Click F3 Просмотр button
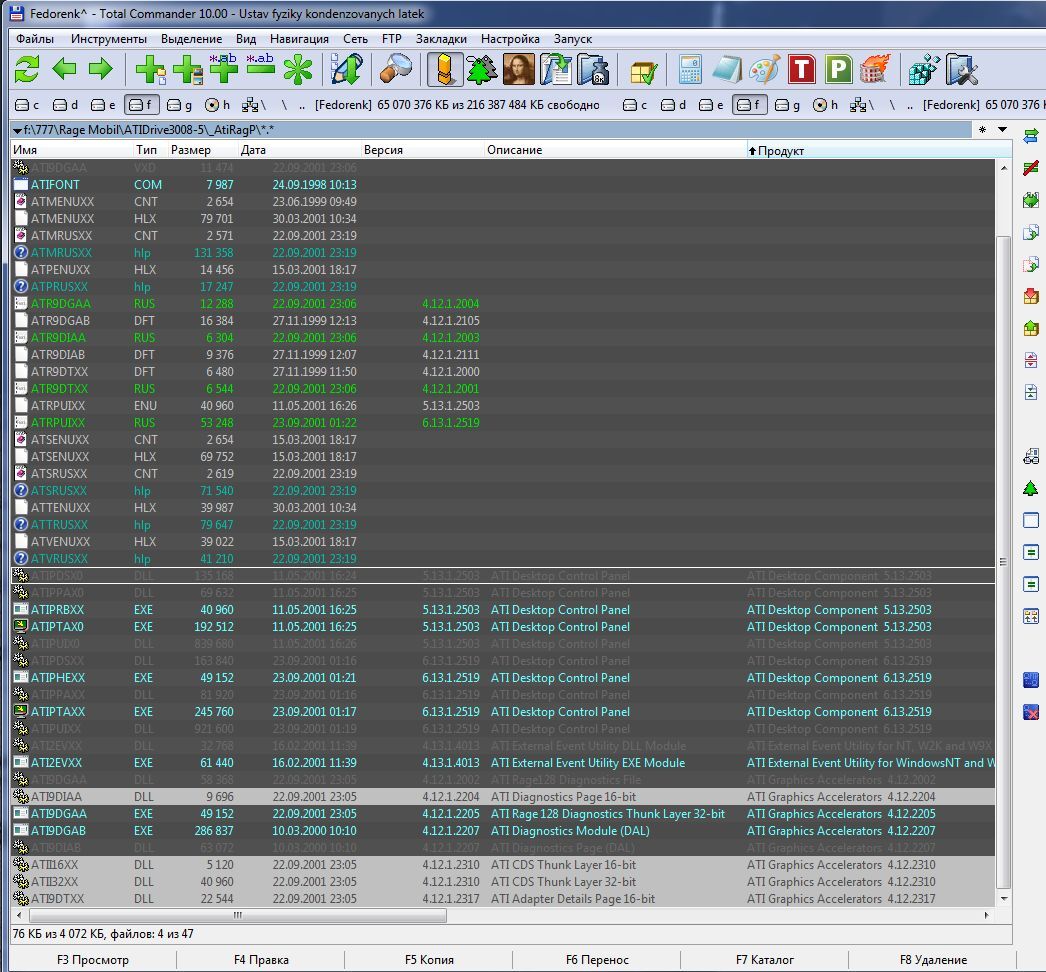The width and height of the screenshot is (1046, 972). [93, 960]
